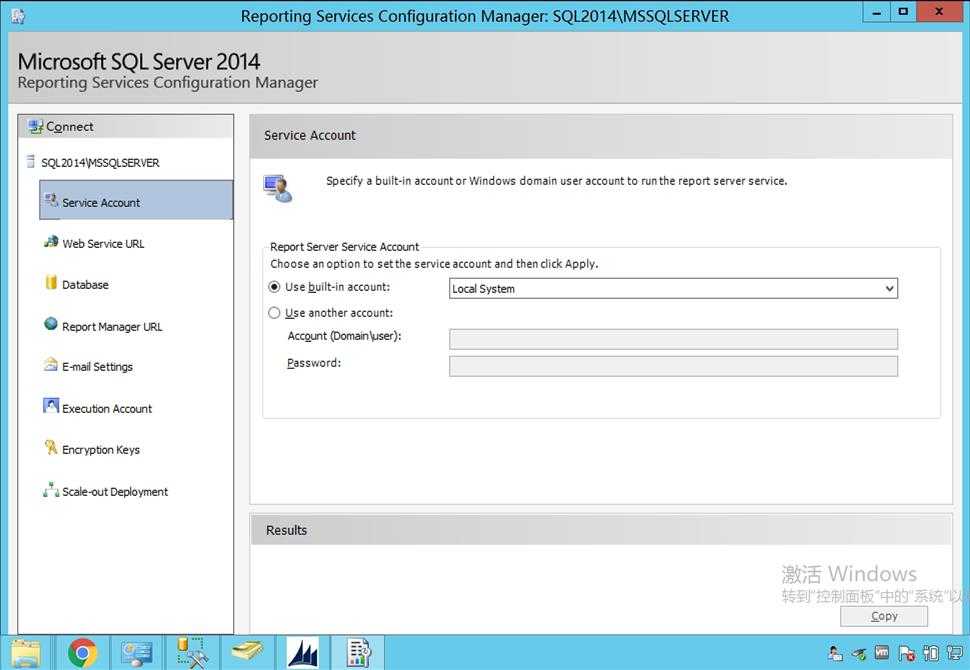The width and height of the screenshot is (970, 670).
Task: Click the server icon beside SQL2014\MSSQLSERVER
Action: (30, 161)
